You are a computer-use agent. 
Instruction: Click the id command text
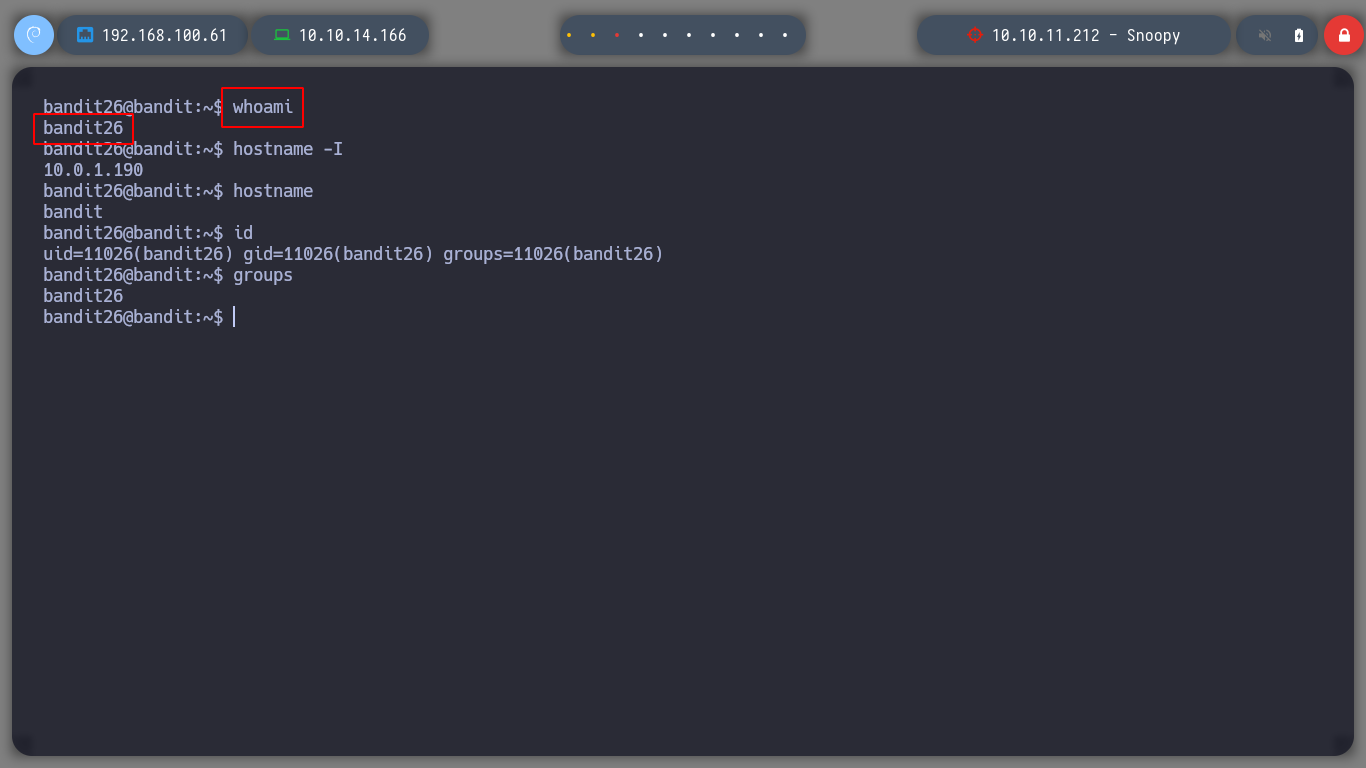tap(243, 233)
